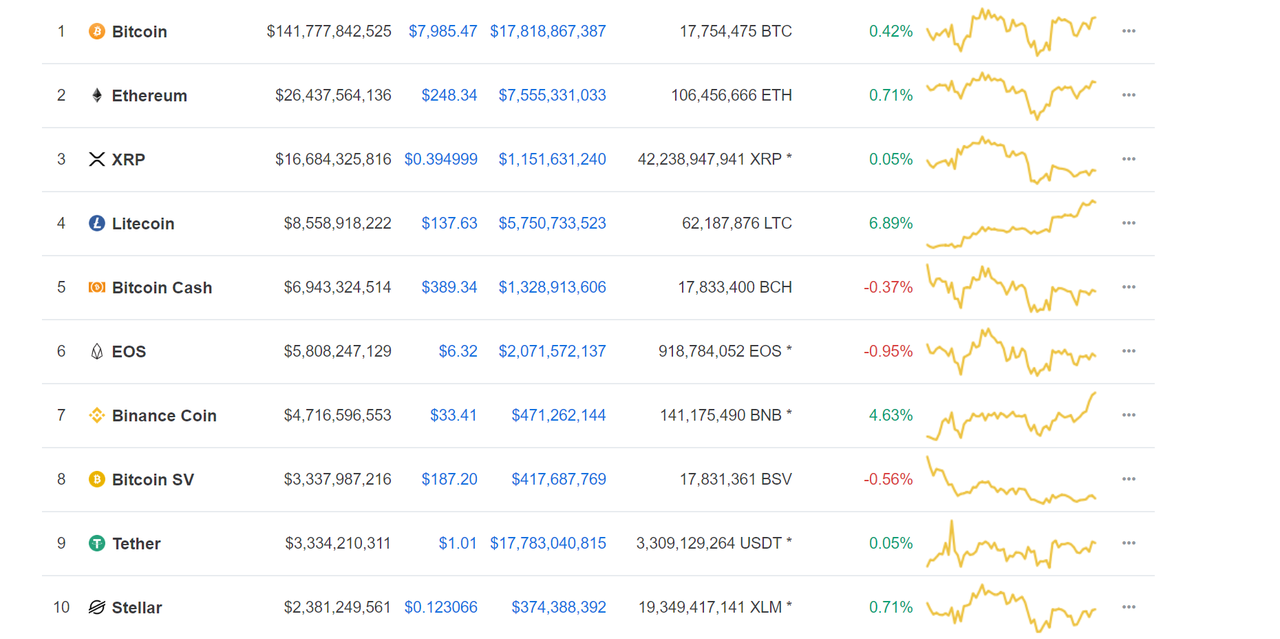Click XRP volume $1,151,631,240
This screenshot has width=1280, height=639.
[552, 159]
